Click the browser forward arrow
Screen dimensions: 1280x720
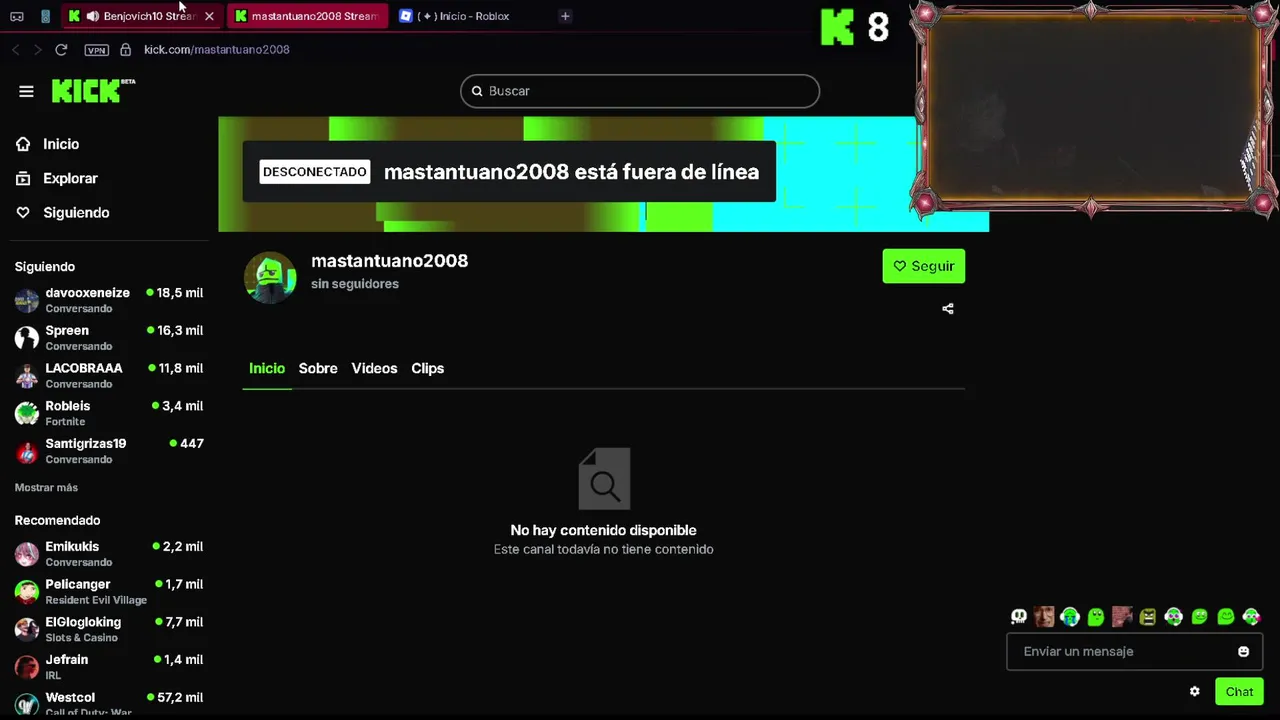tap(38, 49)
